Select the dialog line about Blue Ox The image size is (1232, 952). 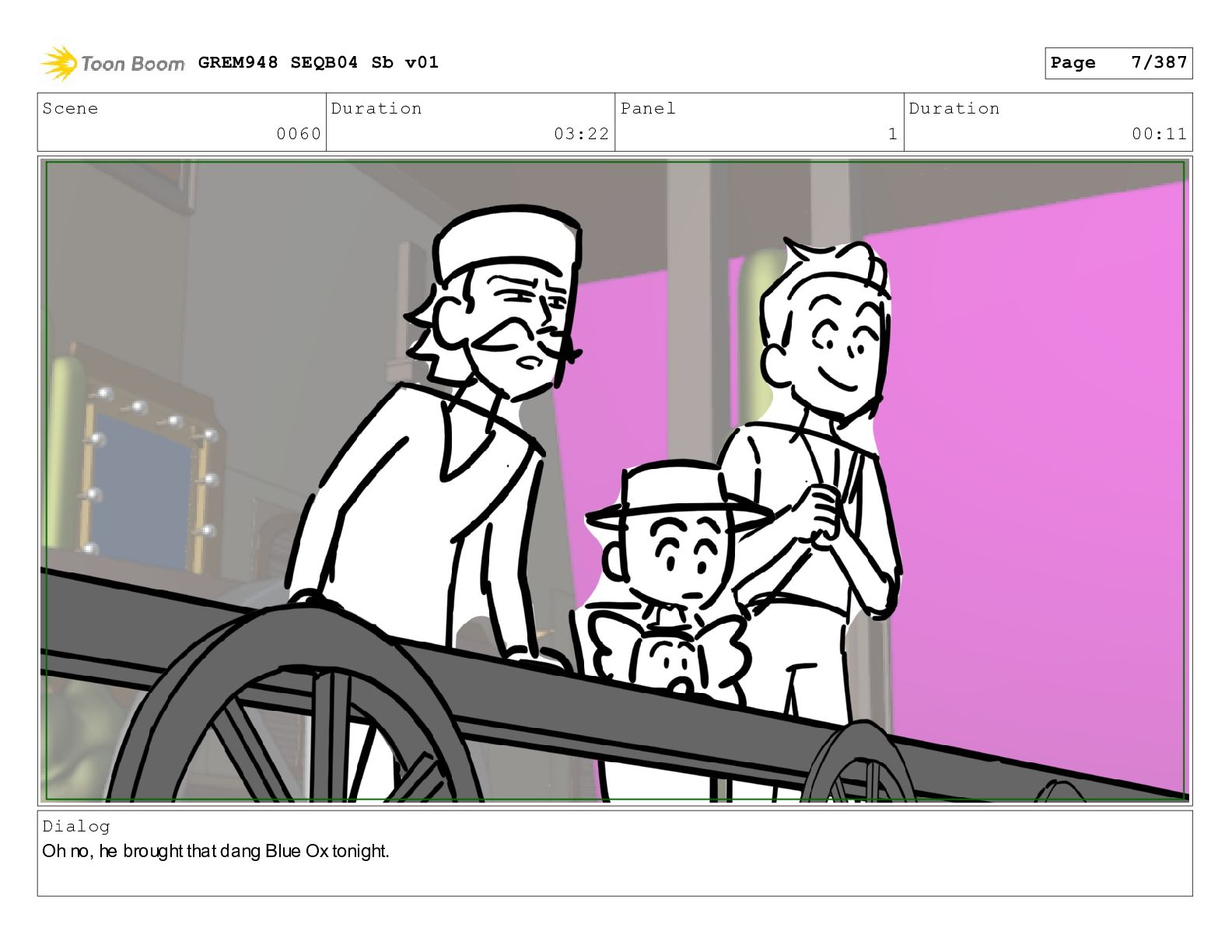pos(215,851)
